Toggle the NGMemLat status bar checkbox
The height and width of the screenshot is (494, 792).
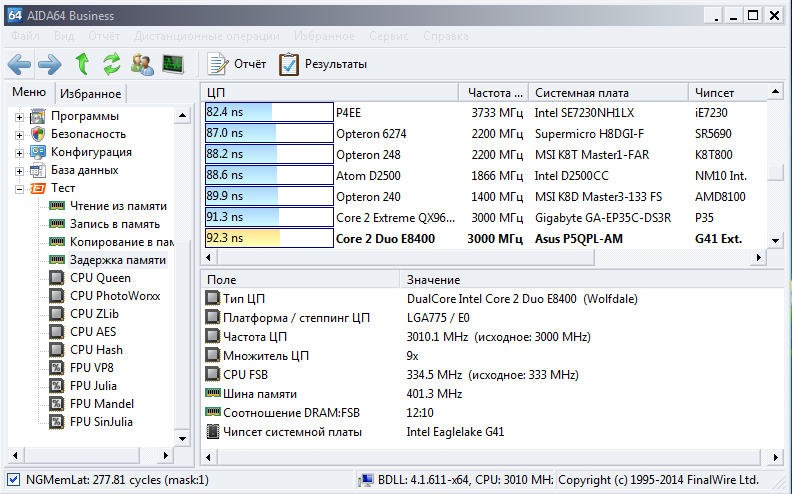(13, 480)
